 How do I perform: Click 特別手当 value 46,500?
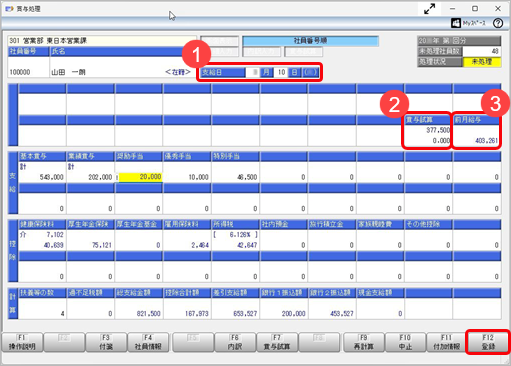click(x=247, y=177)
